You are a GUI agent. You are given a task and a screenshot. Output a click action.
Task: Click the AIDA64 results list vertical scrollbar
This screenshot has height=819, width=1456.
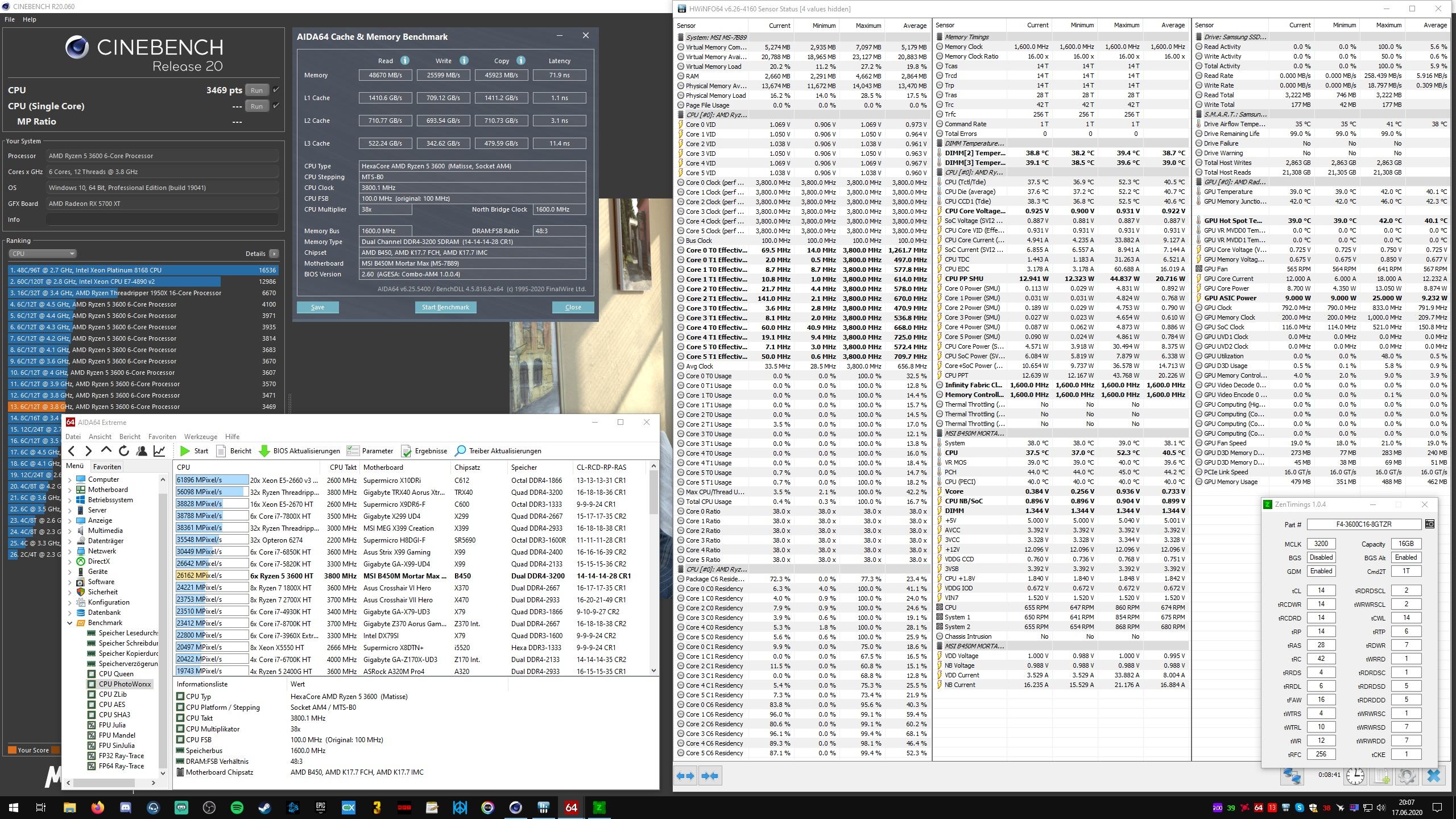[x=653, y=568]
